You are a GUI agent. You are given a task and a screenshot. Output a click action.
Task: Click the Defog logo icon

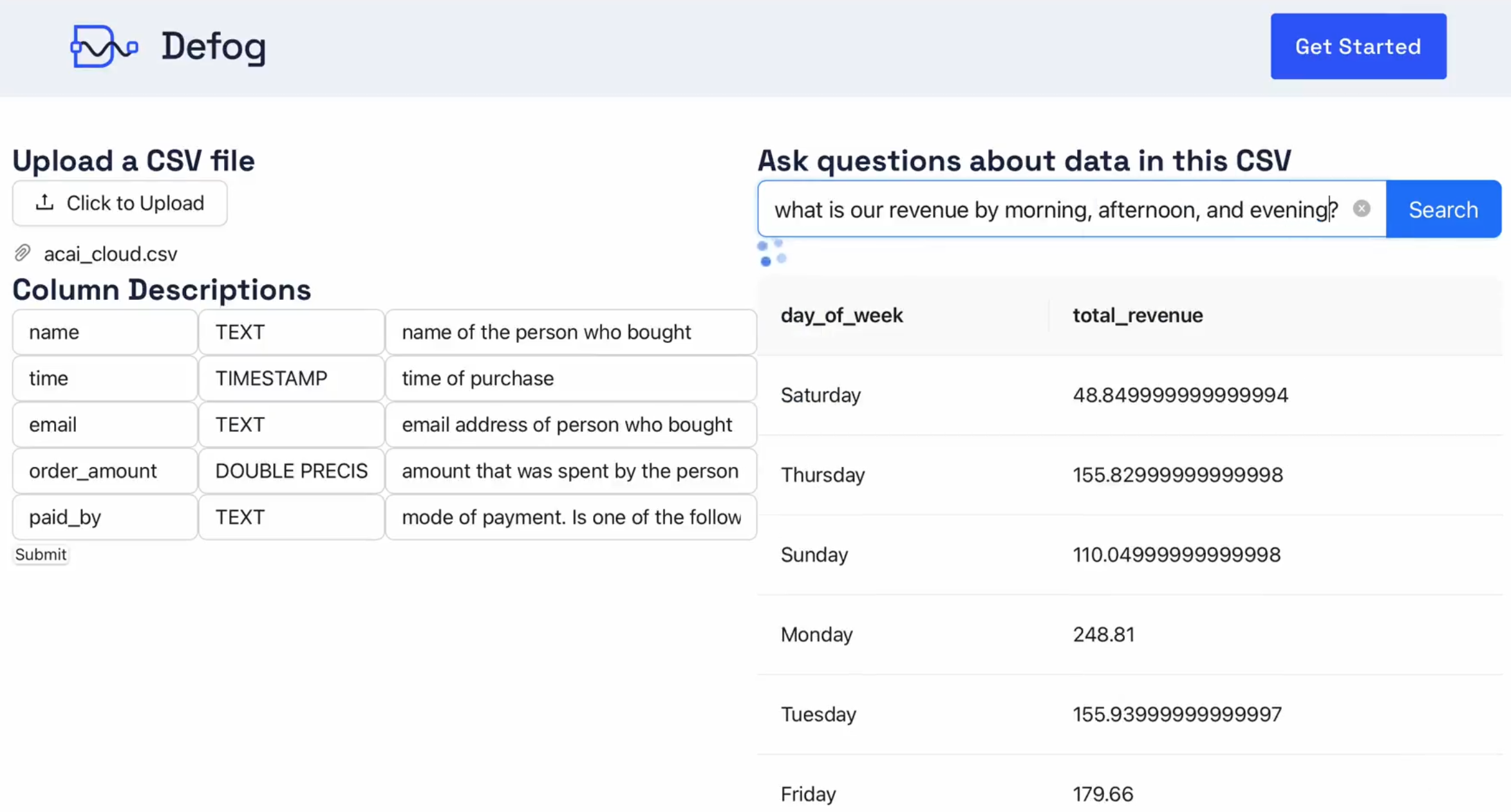[x=103, y=46]
